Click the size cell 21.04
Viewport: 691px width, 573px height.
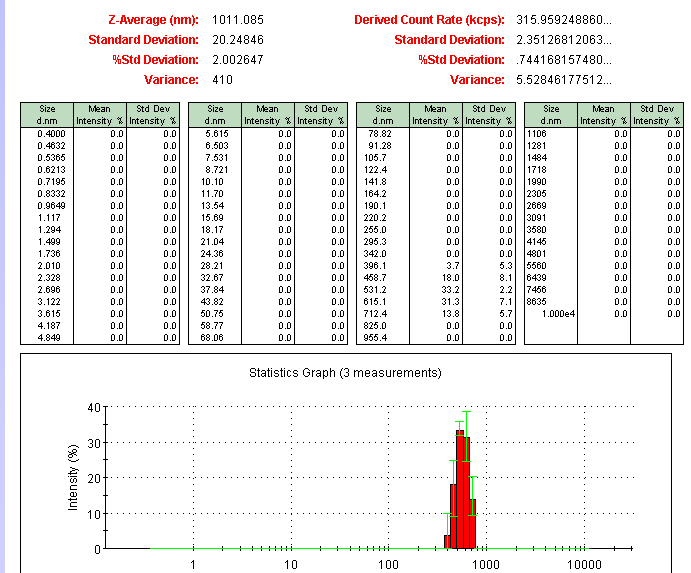click(212, 242)
